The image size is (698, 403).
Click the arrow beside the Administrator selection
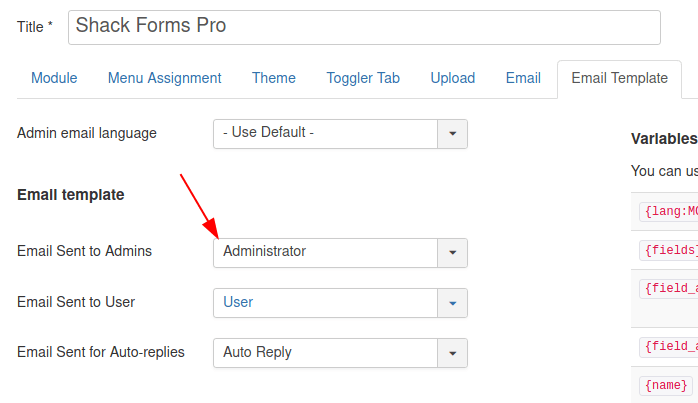click(452, 253)
